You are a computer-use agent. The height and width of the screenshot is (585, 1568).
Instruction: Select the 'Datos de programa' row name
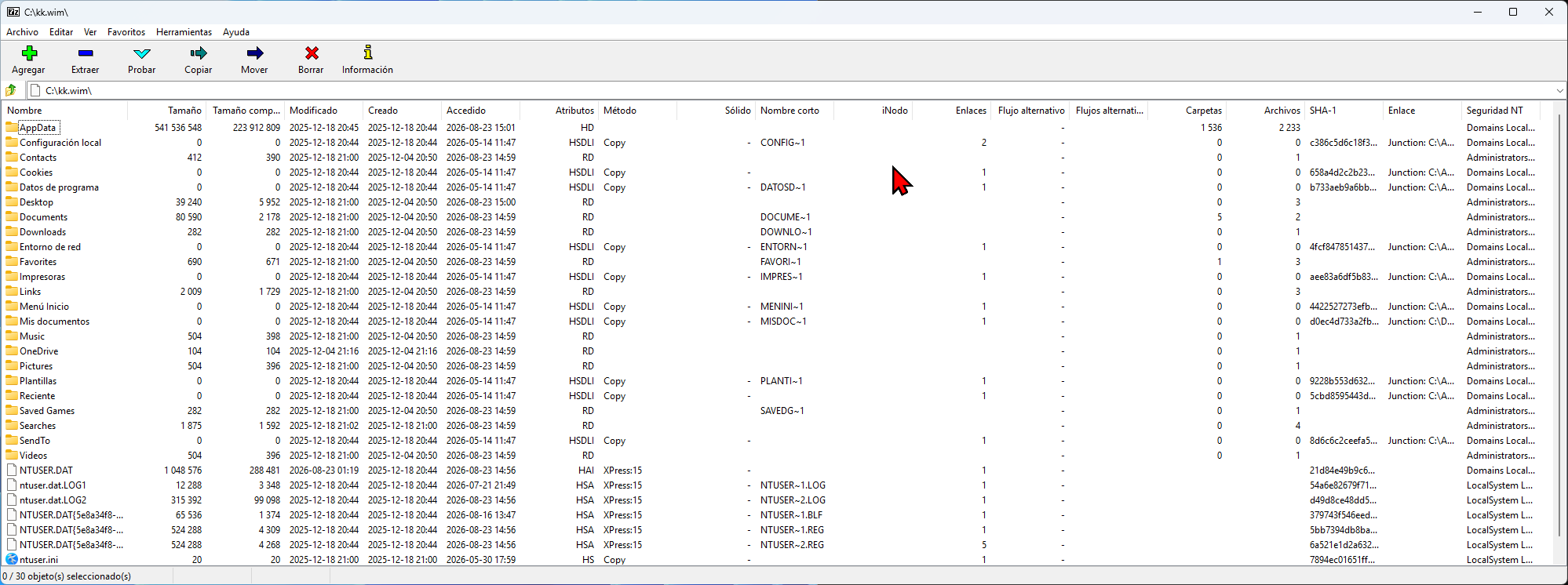(59, 187)
